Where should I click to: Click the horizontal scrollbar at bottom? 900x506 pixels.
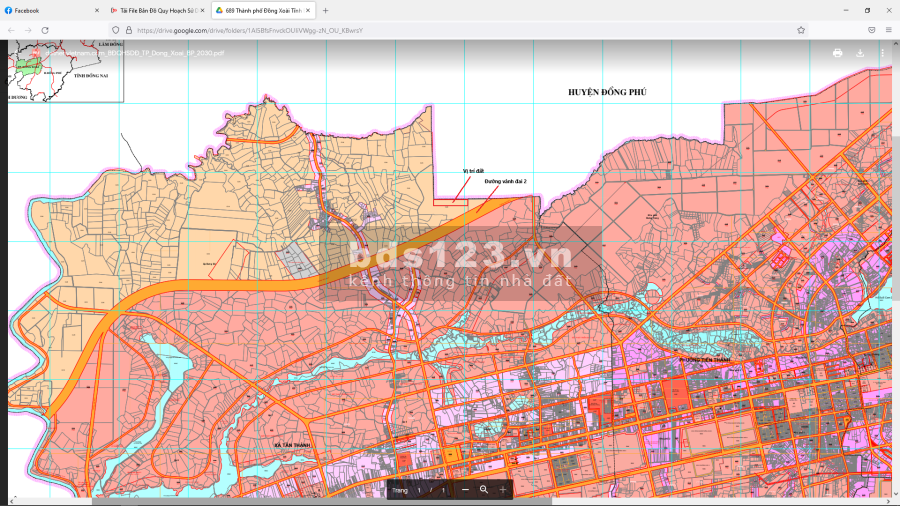[321, 501]
